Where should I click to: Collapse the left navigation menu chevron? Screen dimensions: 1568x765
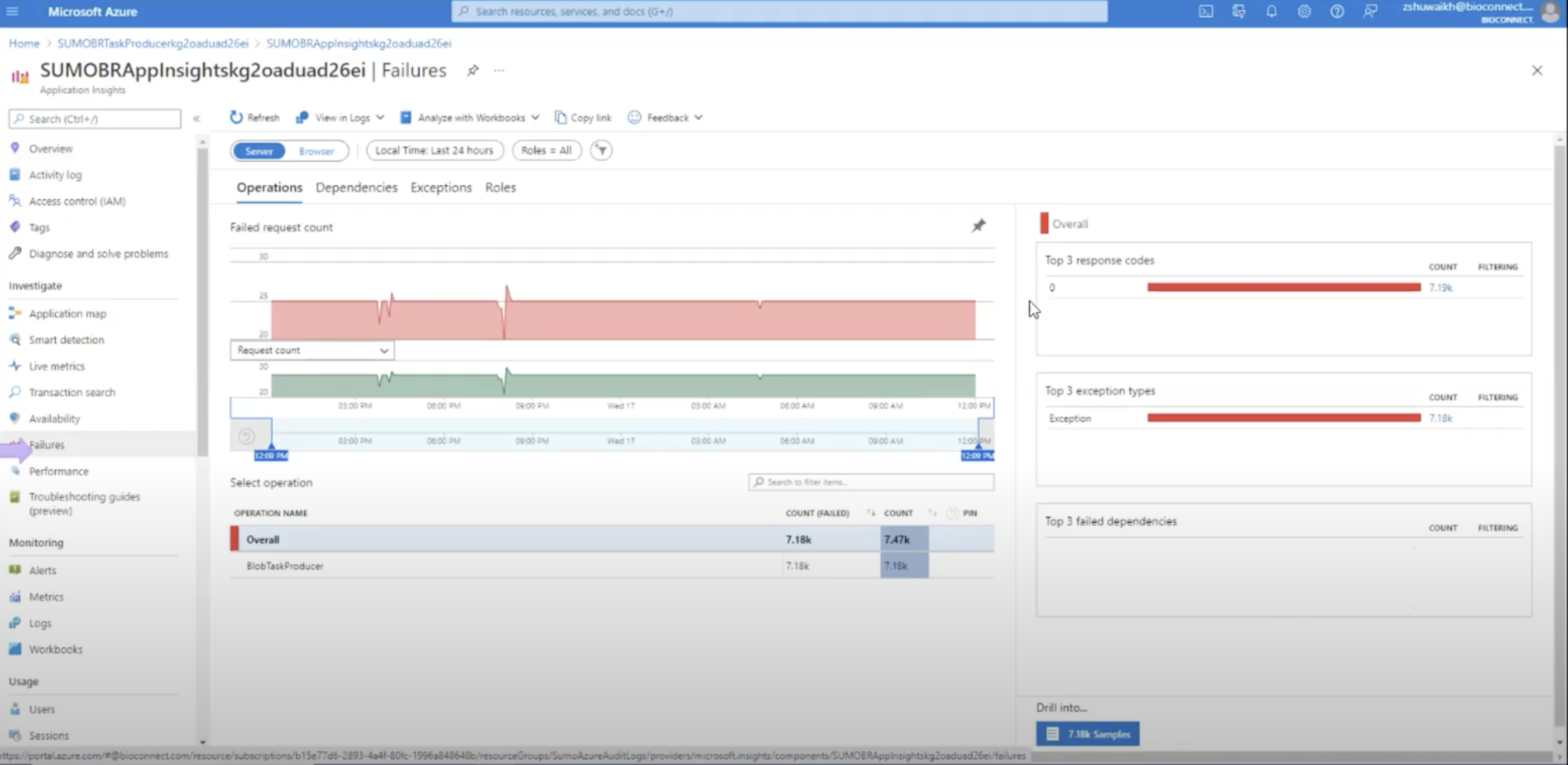point(197,119)
